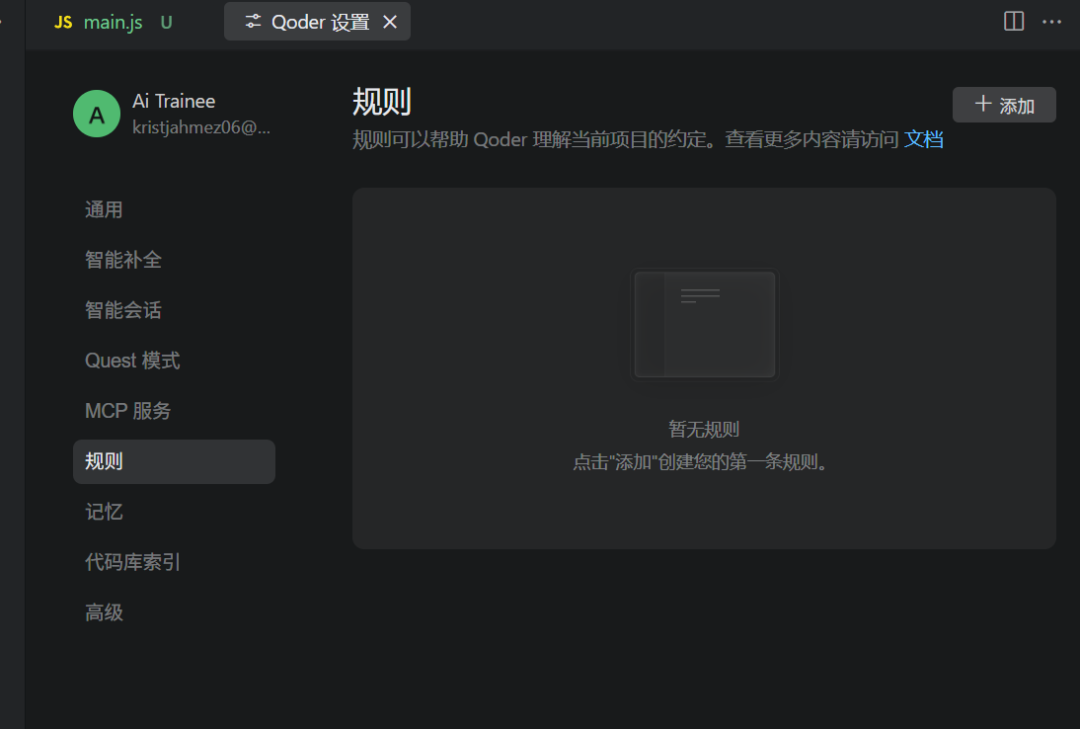
Task: Click the empty rules placeholder illustration
Action: [x=705, y=324]
